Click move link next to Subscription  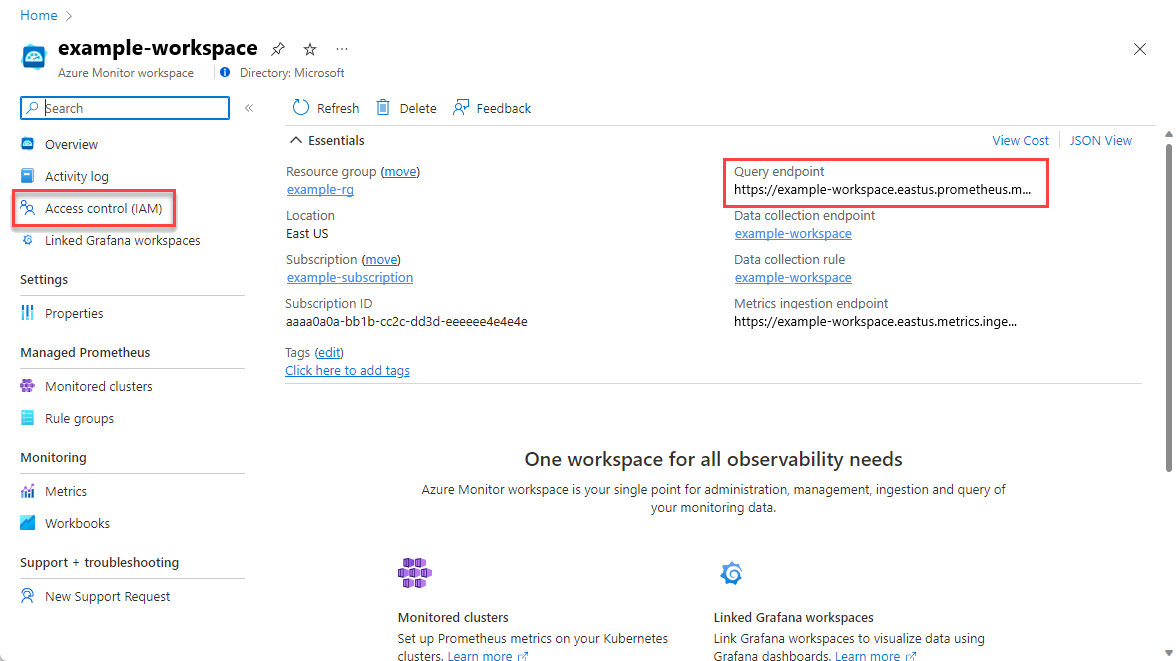click(381, 260)
